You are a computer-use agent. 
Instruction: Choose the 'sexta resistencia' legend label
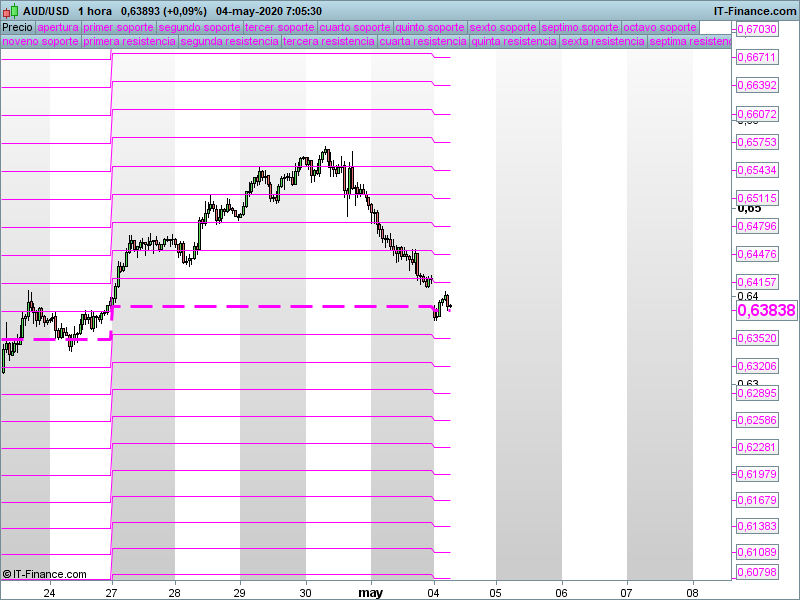coord(602,42)
